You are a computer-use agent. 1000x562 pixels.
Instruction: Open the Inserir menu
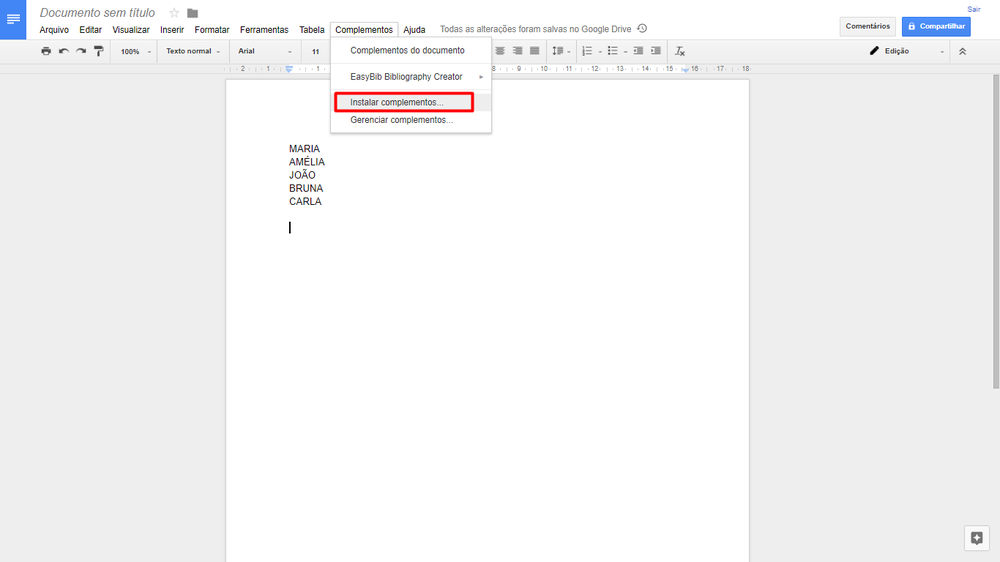(172, 30)
